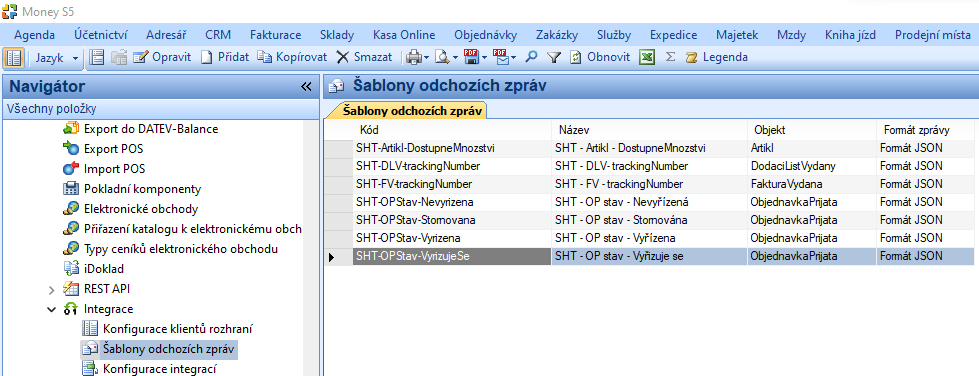The height and width of the screenshot is (376, 979).
Task: Open the Adresář menu
Action: 166,35
